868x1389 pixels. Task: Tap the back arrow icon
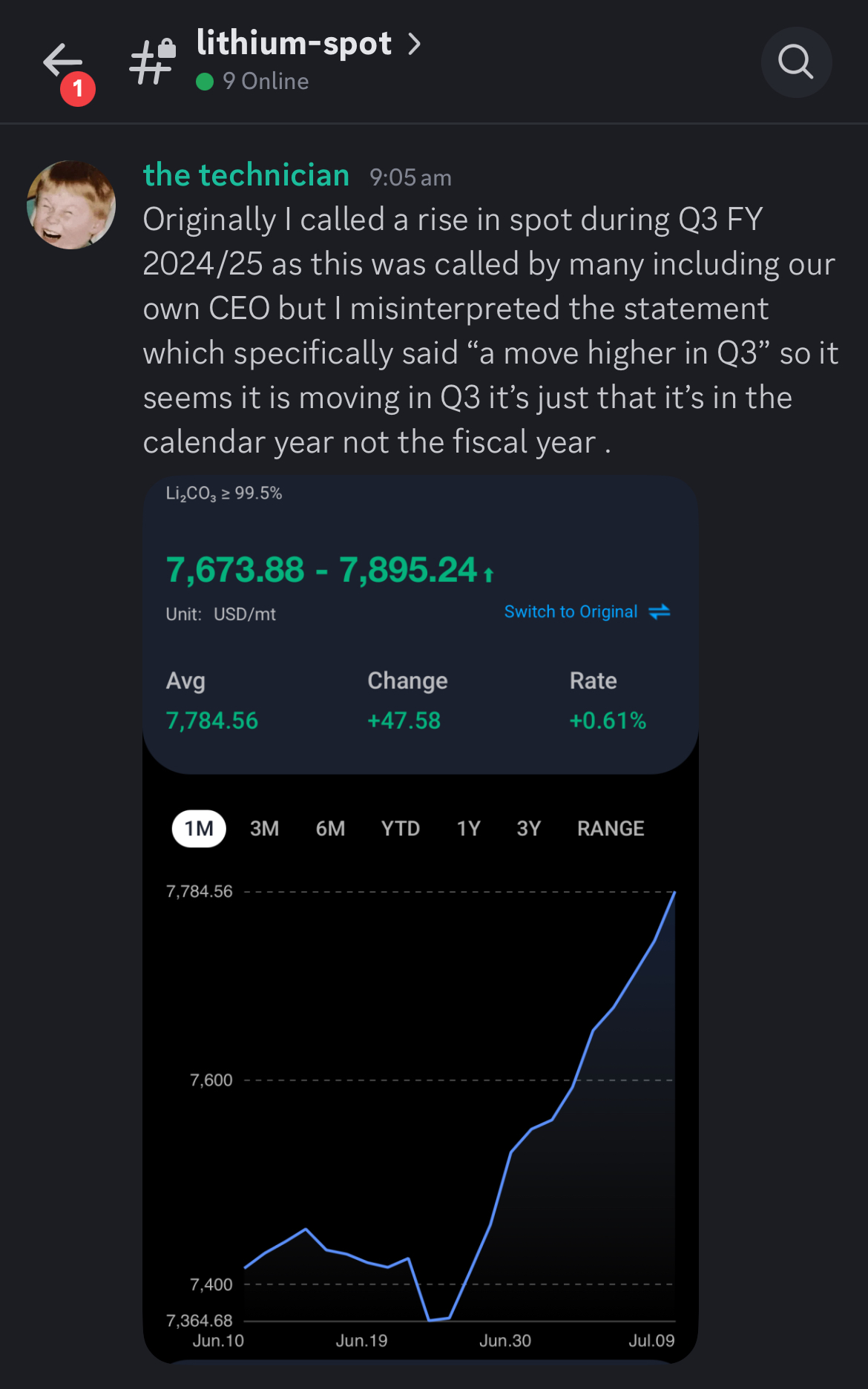(x=63, y=61)
